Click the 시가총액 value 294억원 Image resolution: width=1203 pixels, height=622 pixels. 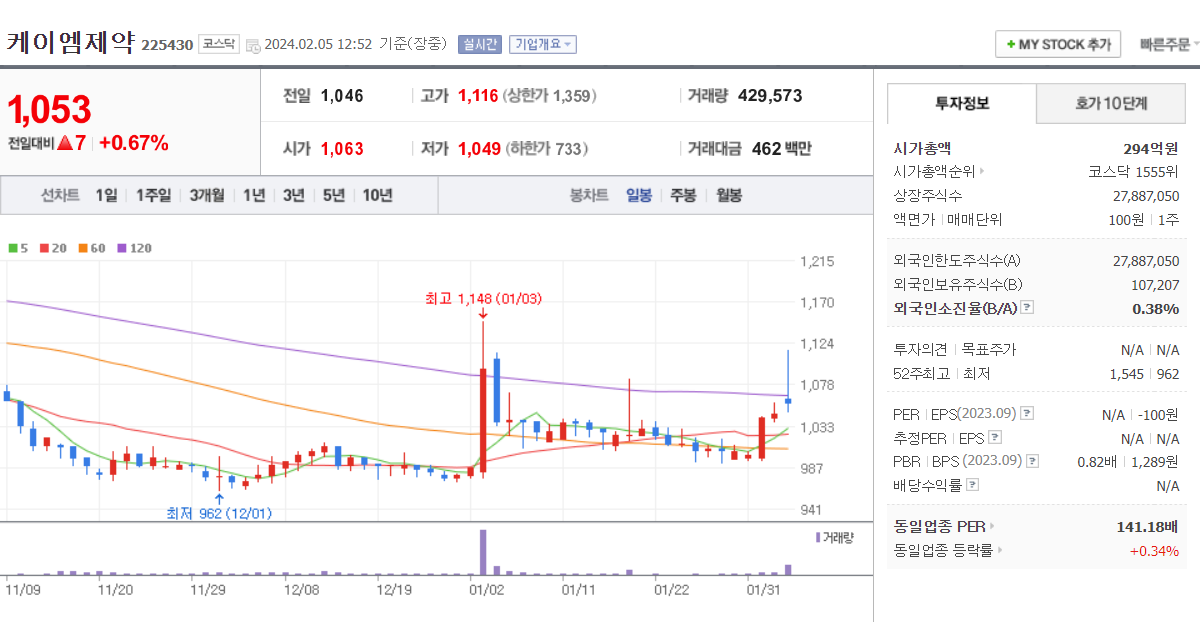click(x=1151, y=148)
